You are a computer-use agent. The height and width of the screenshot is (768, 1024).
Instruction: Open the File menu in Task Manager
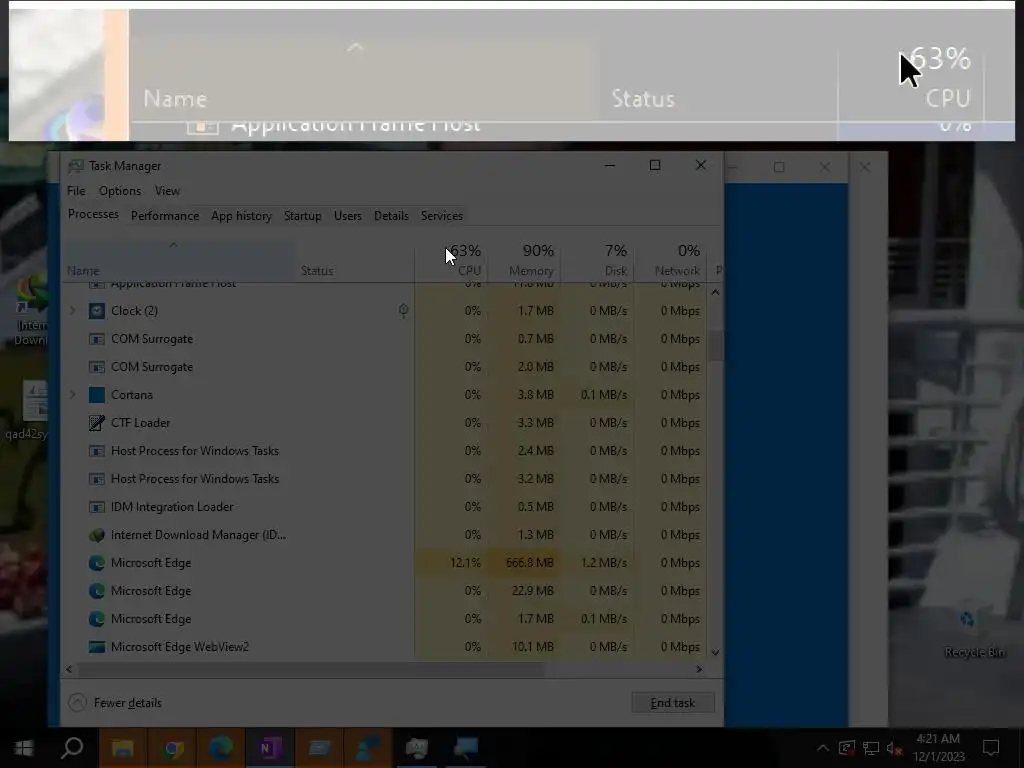click(76, 191)
